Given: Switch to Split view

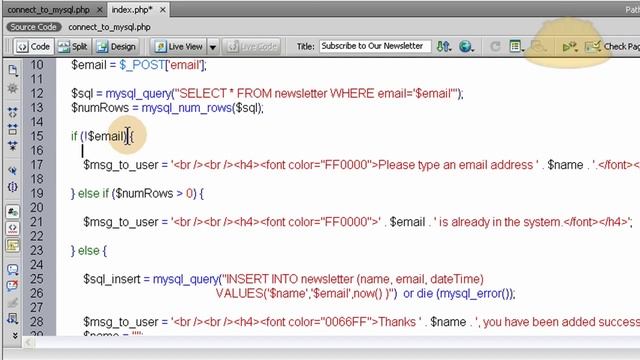Looking at the screenshot, I should tap(73, 47).
